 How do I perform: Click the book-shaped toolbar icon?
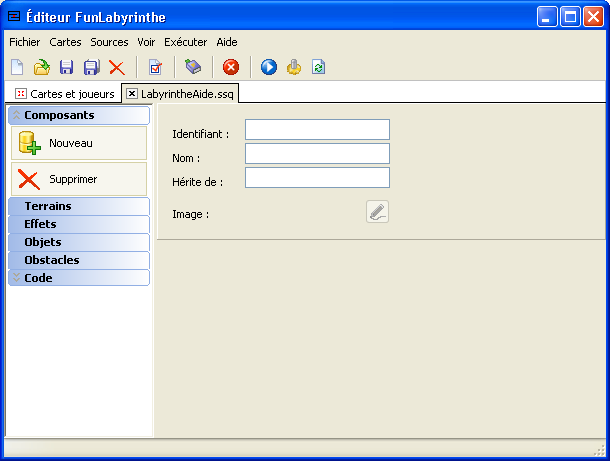tap(194, 67)
